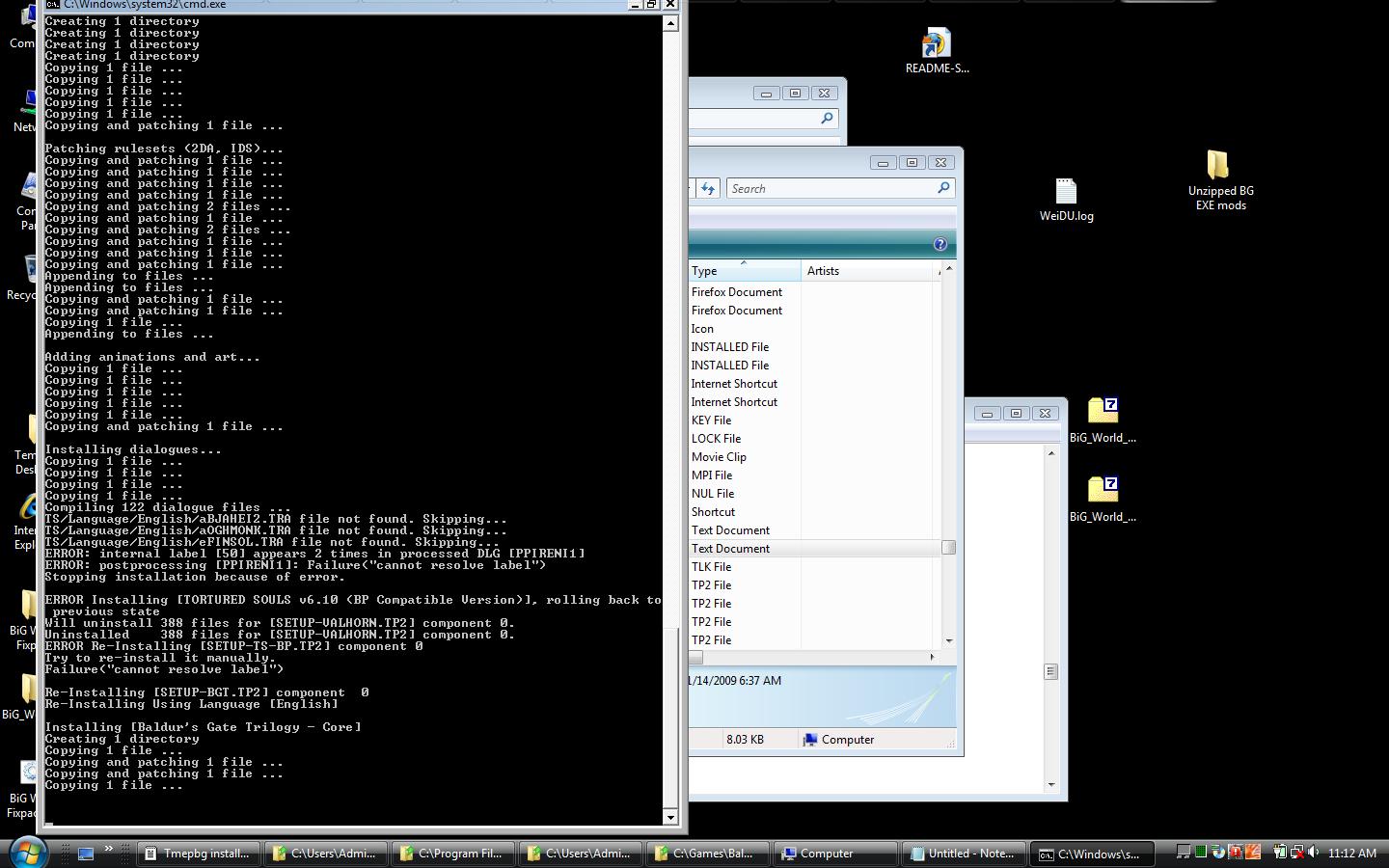Sort by the Type column header
Image resolution: width=1389 pixels, height=868 pixels.
744,271
